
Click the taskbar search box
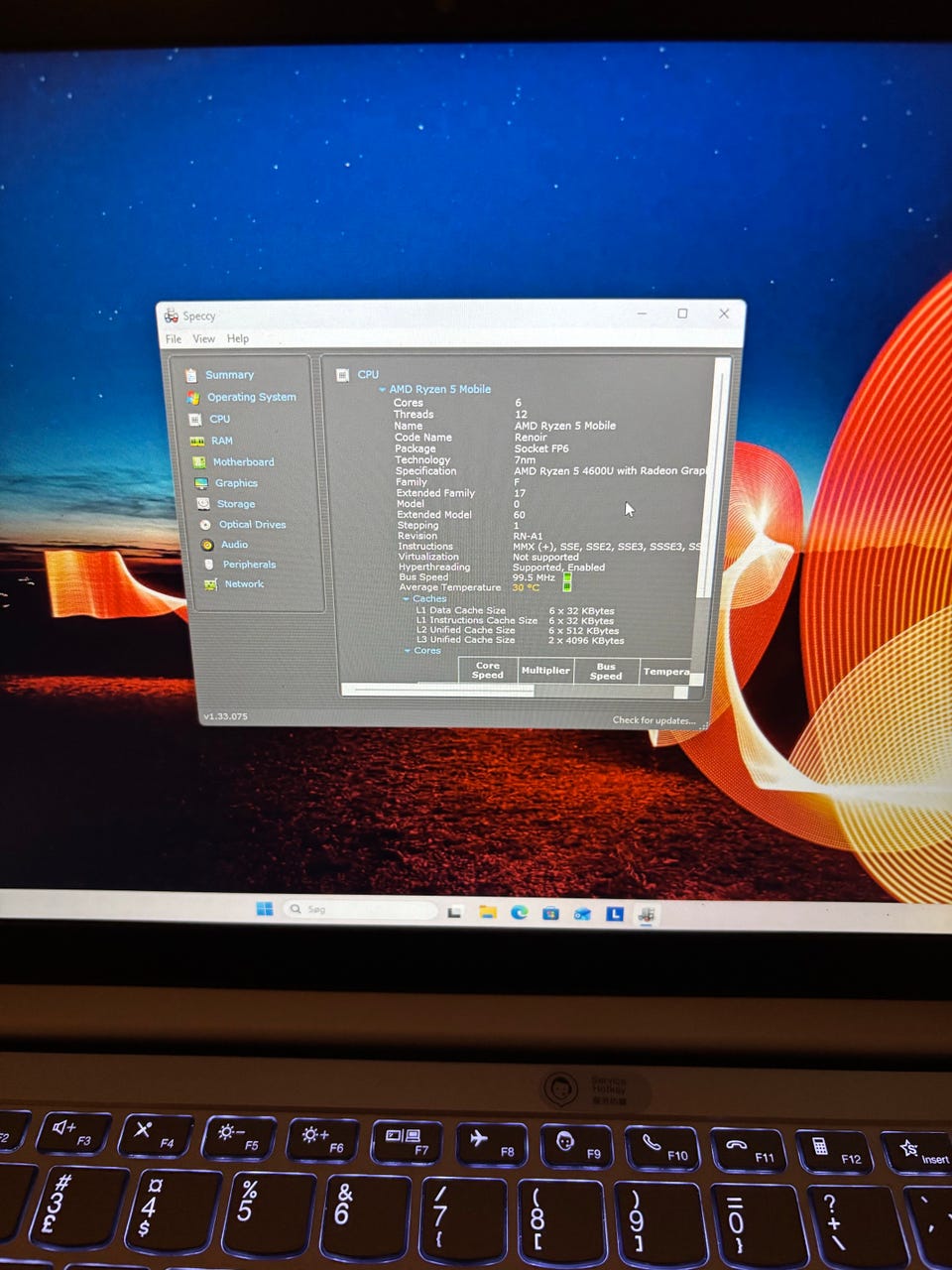pyautogui.click(x=360, y=909)
